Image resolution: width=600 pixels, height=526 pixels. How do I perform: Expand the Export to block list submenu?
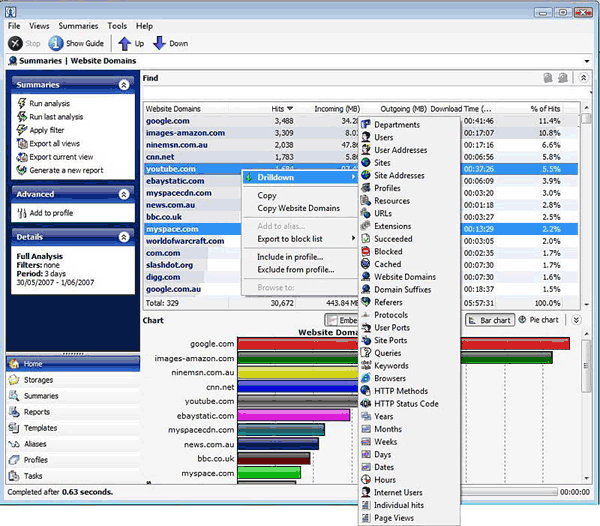point(353,238)
